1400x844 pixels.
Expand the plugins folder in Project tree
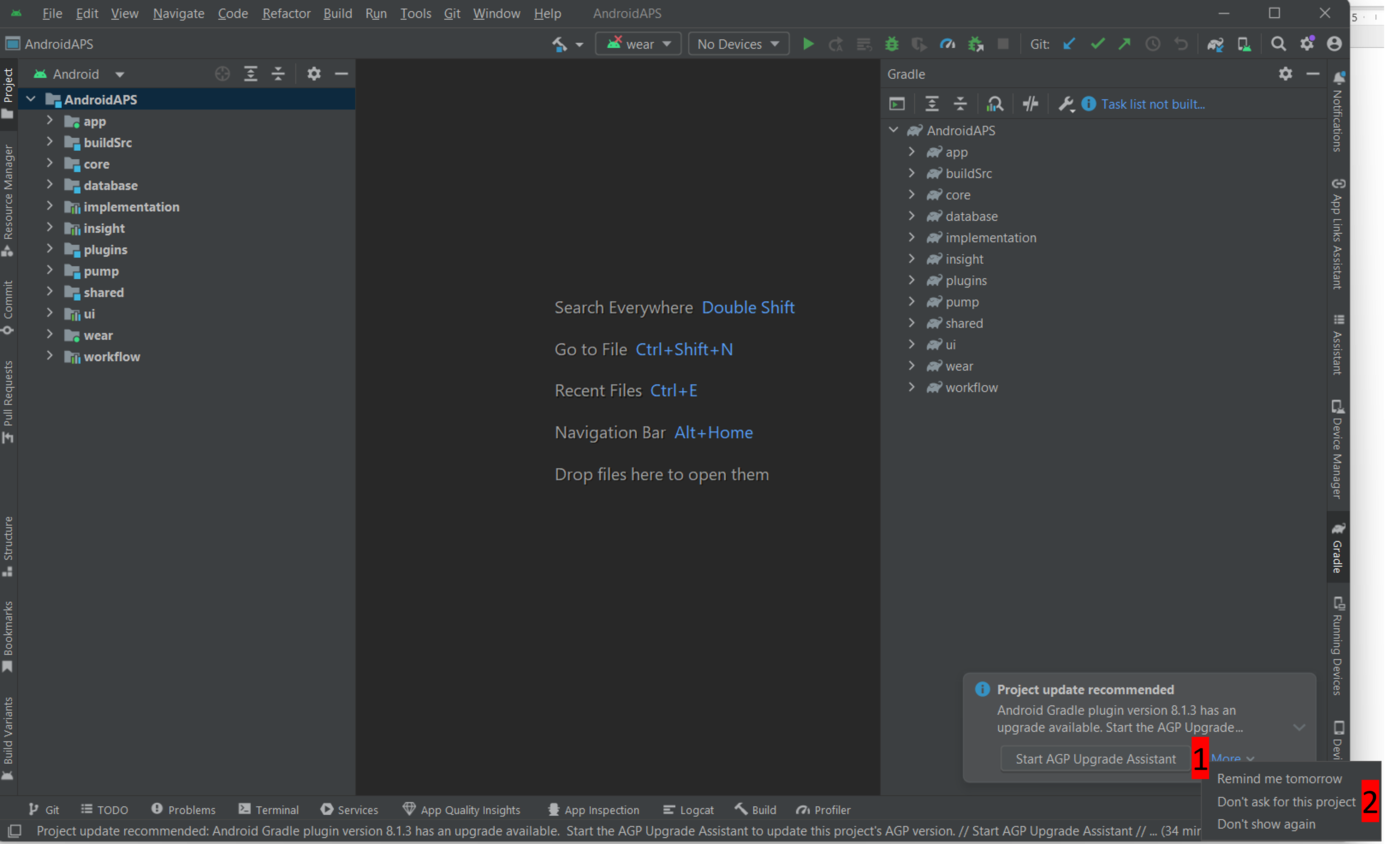coord(50,249)
